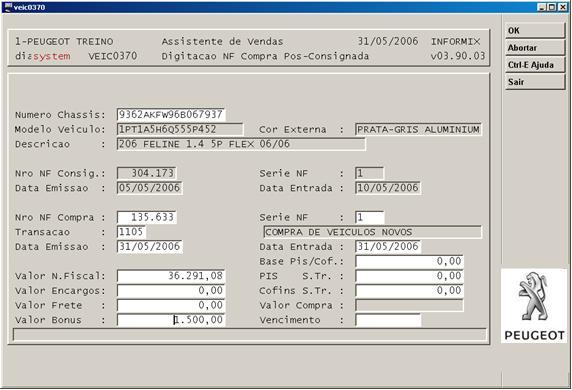Click the veic0370 title bar icon
Viewport: 572px width, 390px height.
tap(8, 7)
